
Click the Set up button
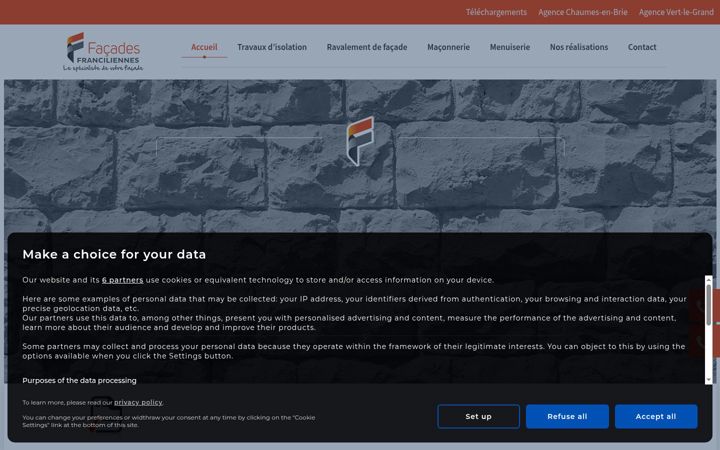(x=478, y=416)
